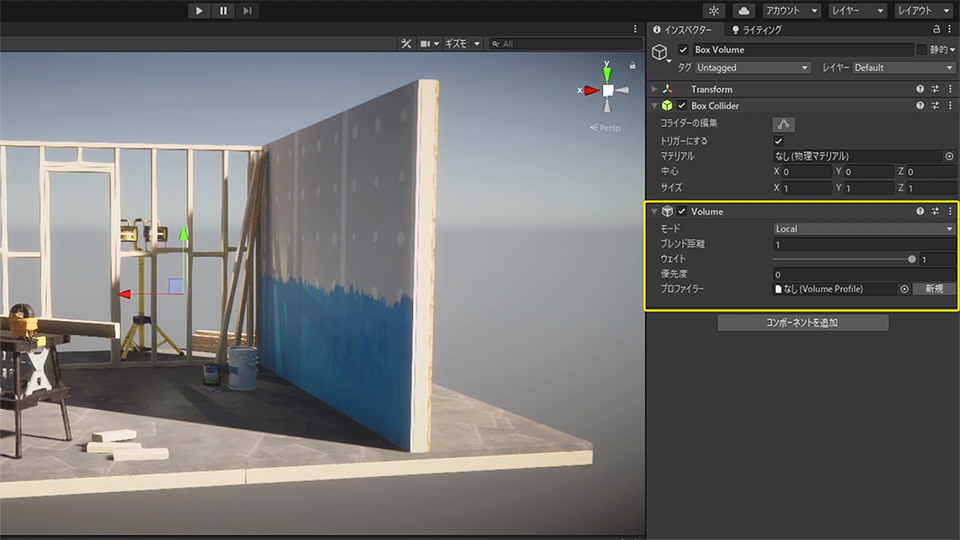Toggle the Box Volume active checkbox

(x=683, y=50)
